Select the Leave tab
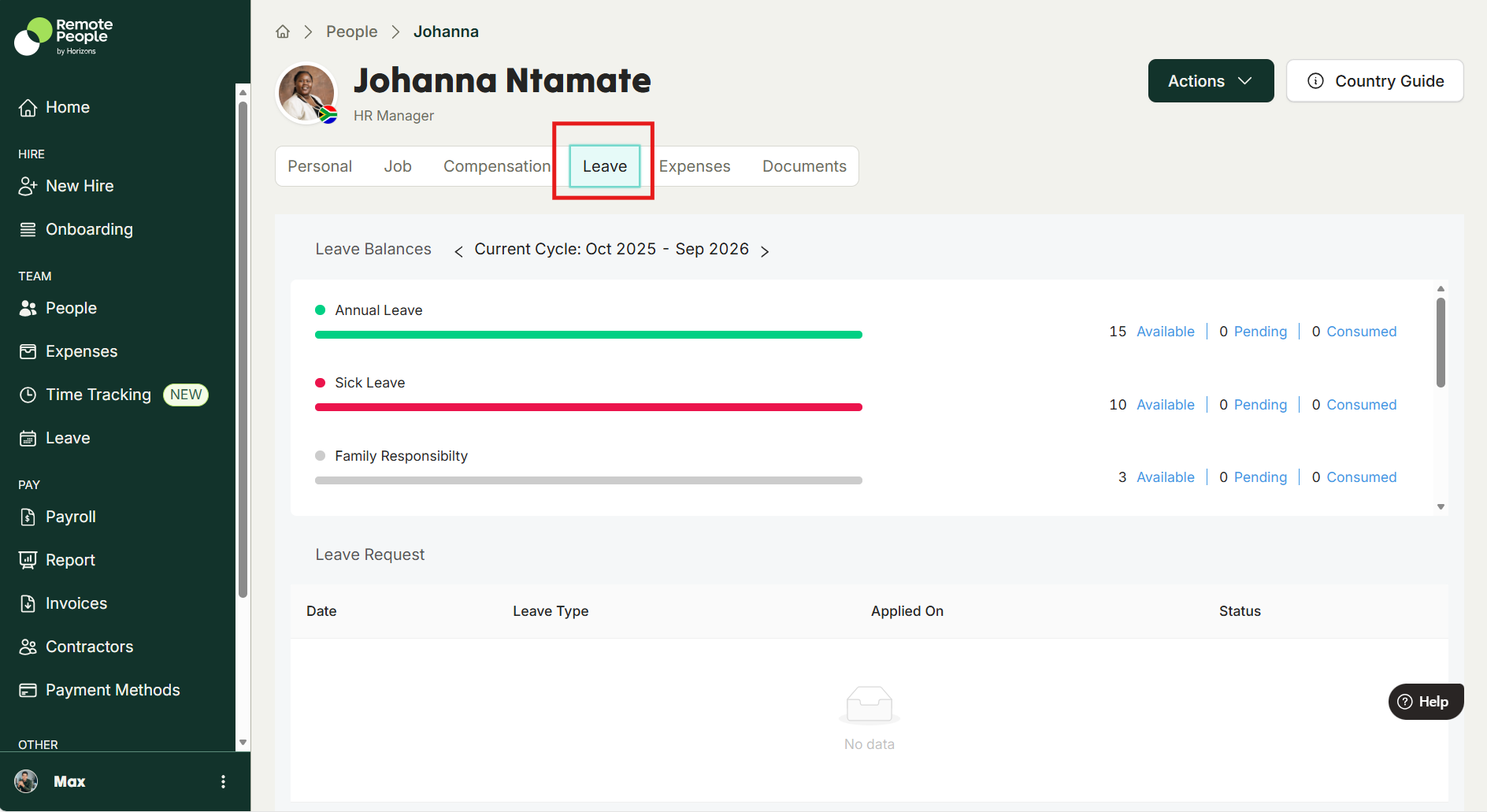 [x=605, y=166]
